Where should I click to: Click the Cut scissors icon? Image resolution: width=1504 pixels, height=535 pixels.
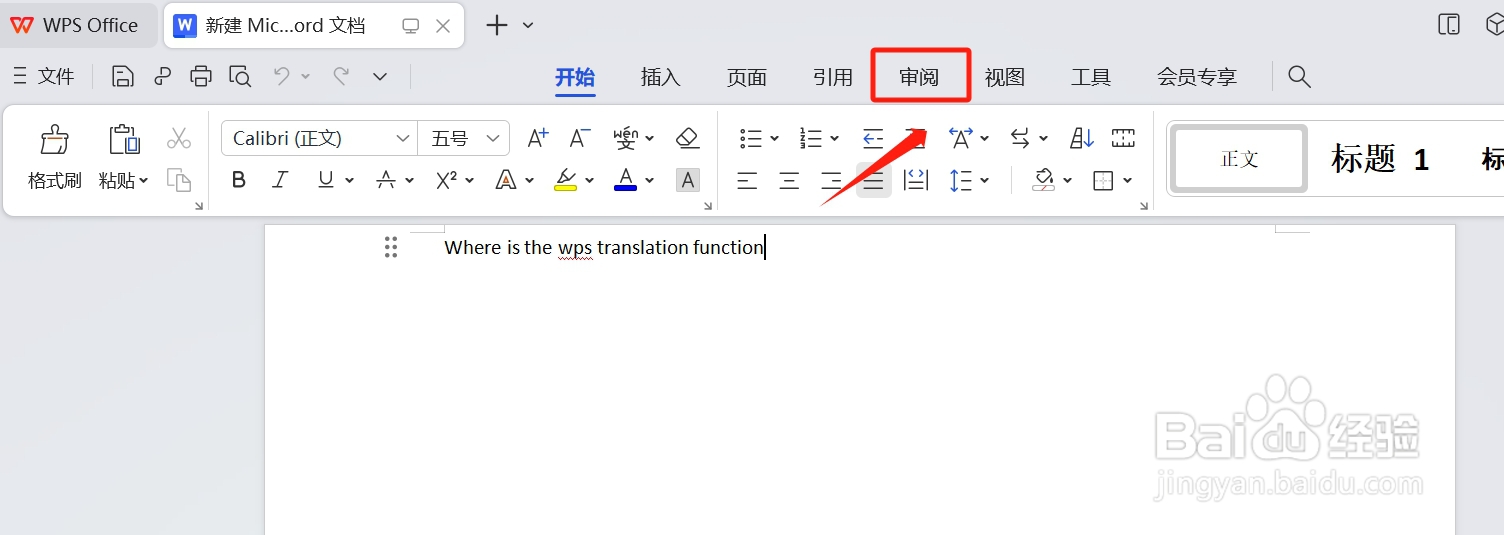(179, 138)
